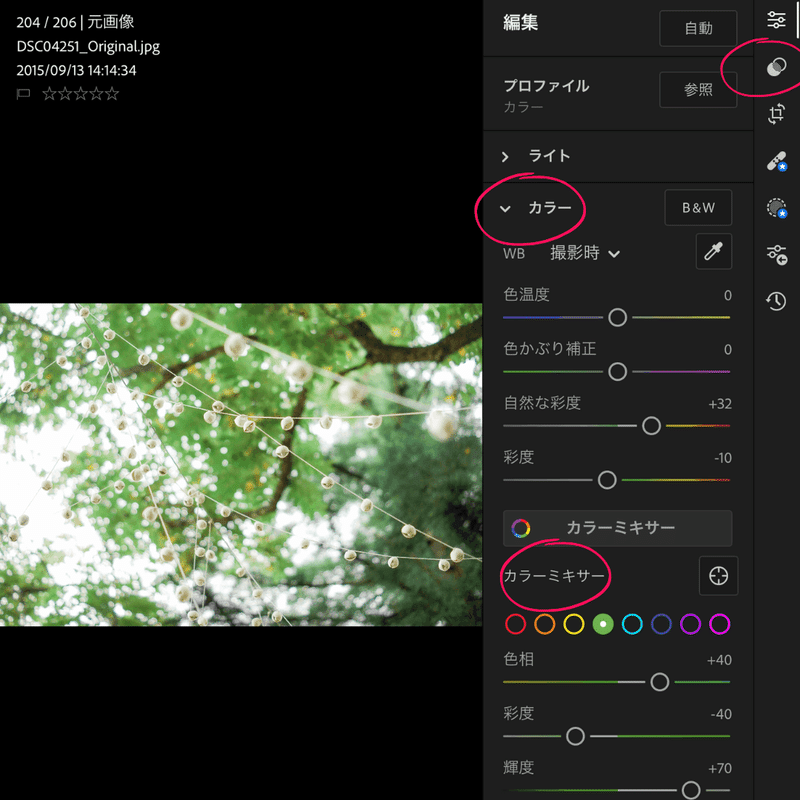Rate the photo four stars
The image size is (800, 800).
click(x=96, y=93)
